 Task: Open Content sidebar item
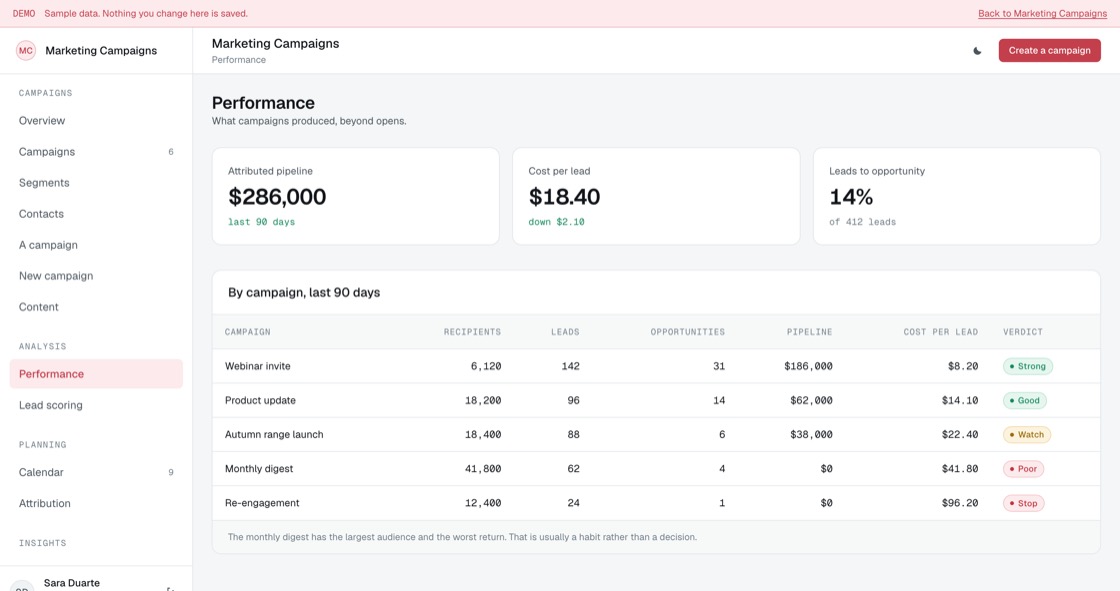coord(96,307)
